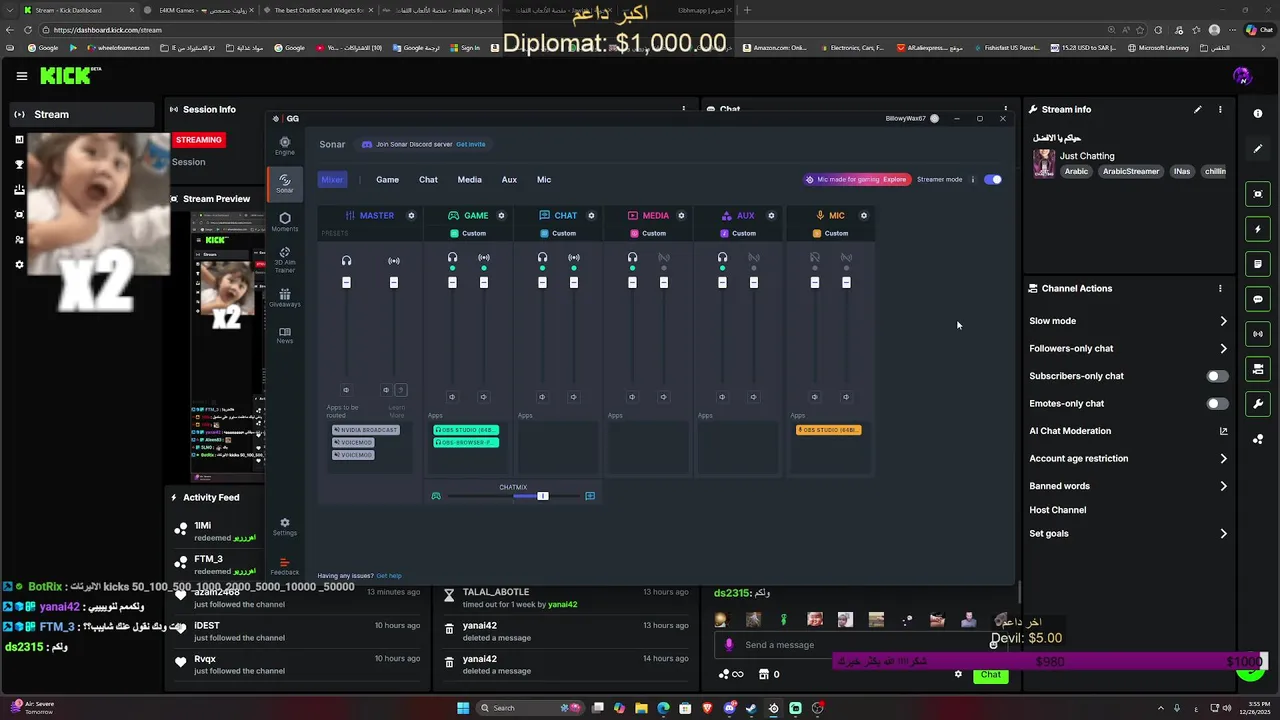The height and width of the screenshot is (720, 1280).
Task: Click ArabicStreamer stream tag
Action: click(x=1131, y=172)
